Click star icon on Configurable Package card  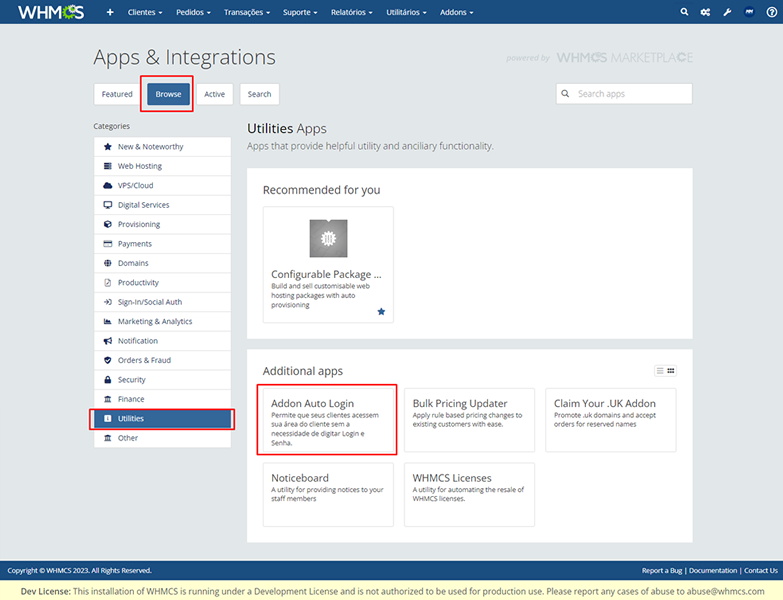(x=381, y=312)
